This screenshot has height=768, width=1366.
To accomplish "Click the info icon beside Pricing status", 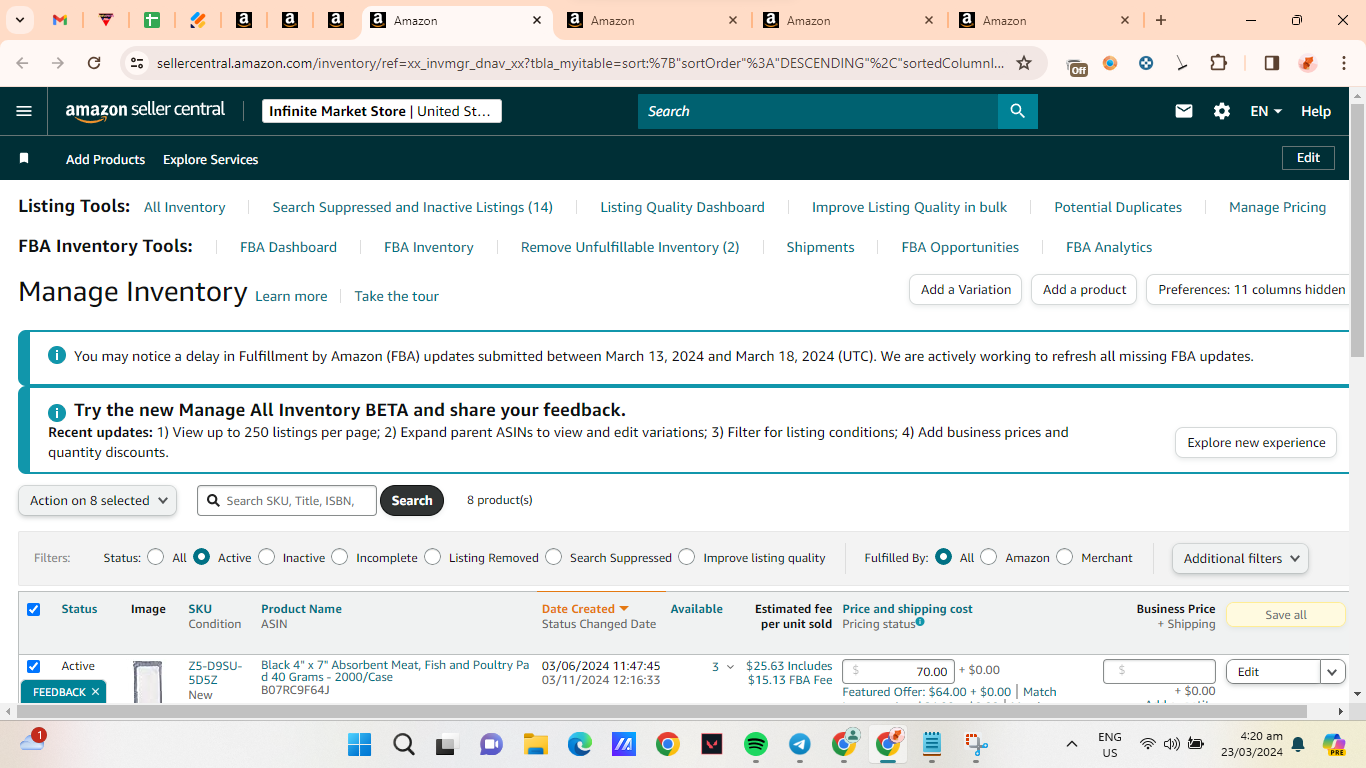I will tap(920, 622).
